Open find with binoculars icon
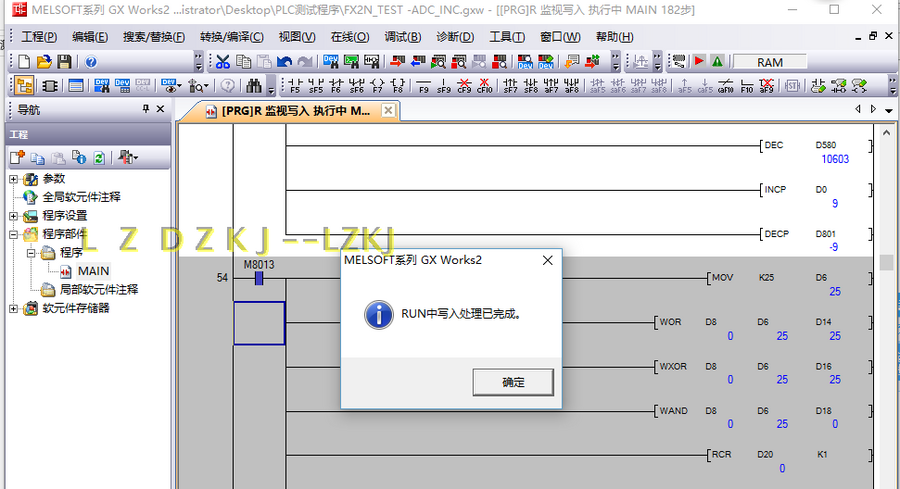The height and width of the screenshot is (489, 900). (x=254, y=86)
